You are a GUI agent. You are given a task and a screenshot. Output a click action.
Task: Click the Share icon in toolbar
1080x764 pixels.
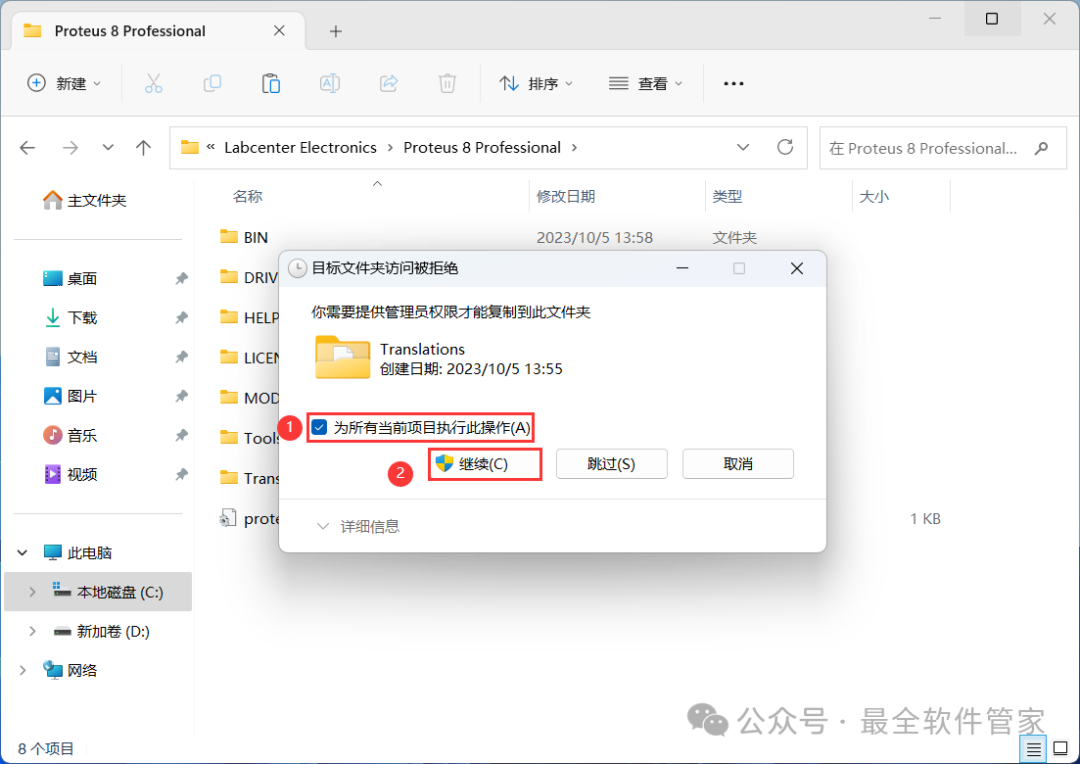[388, 83]
